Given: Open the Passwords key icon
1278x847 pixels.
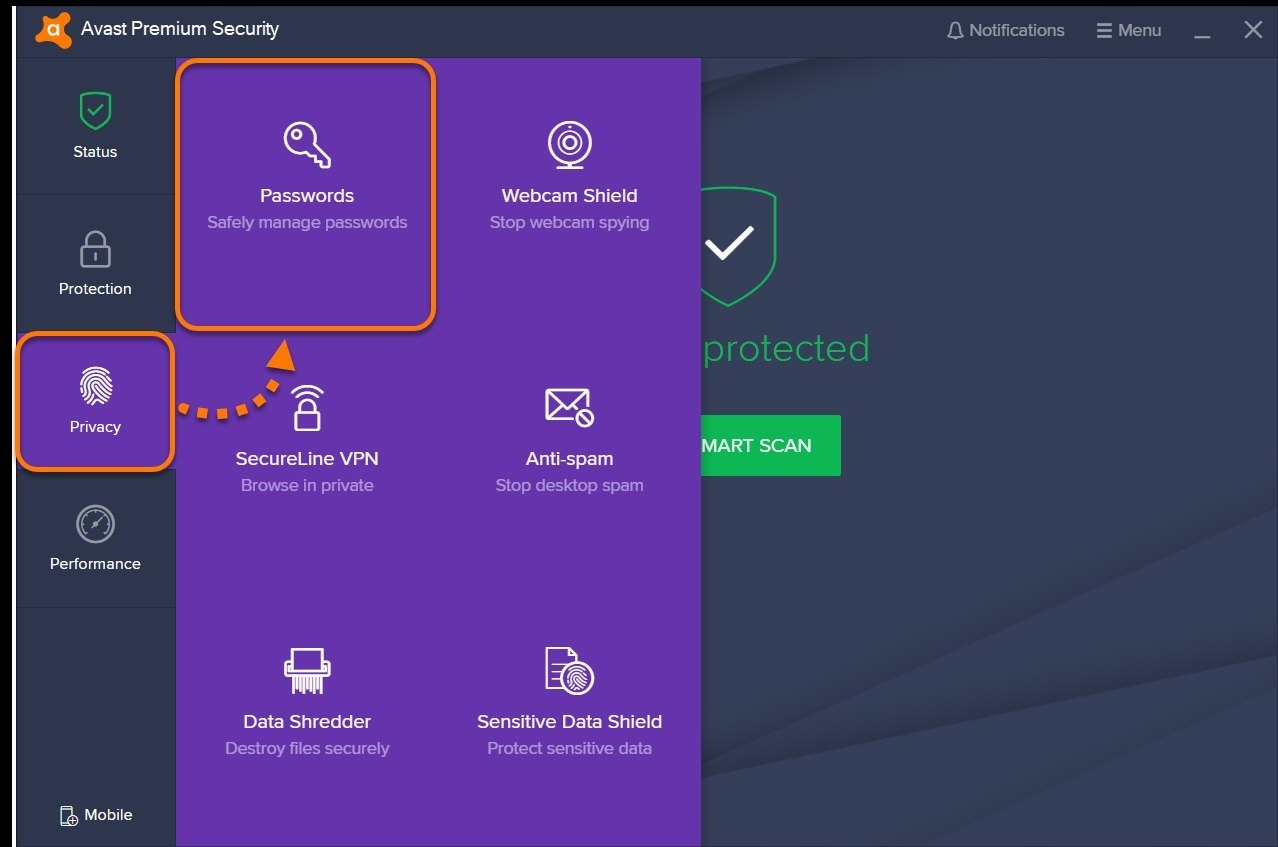Looking at the screenshot, I should point(306,143).
